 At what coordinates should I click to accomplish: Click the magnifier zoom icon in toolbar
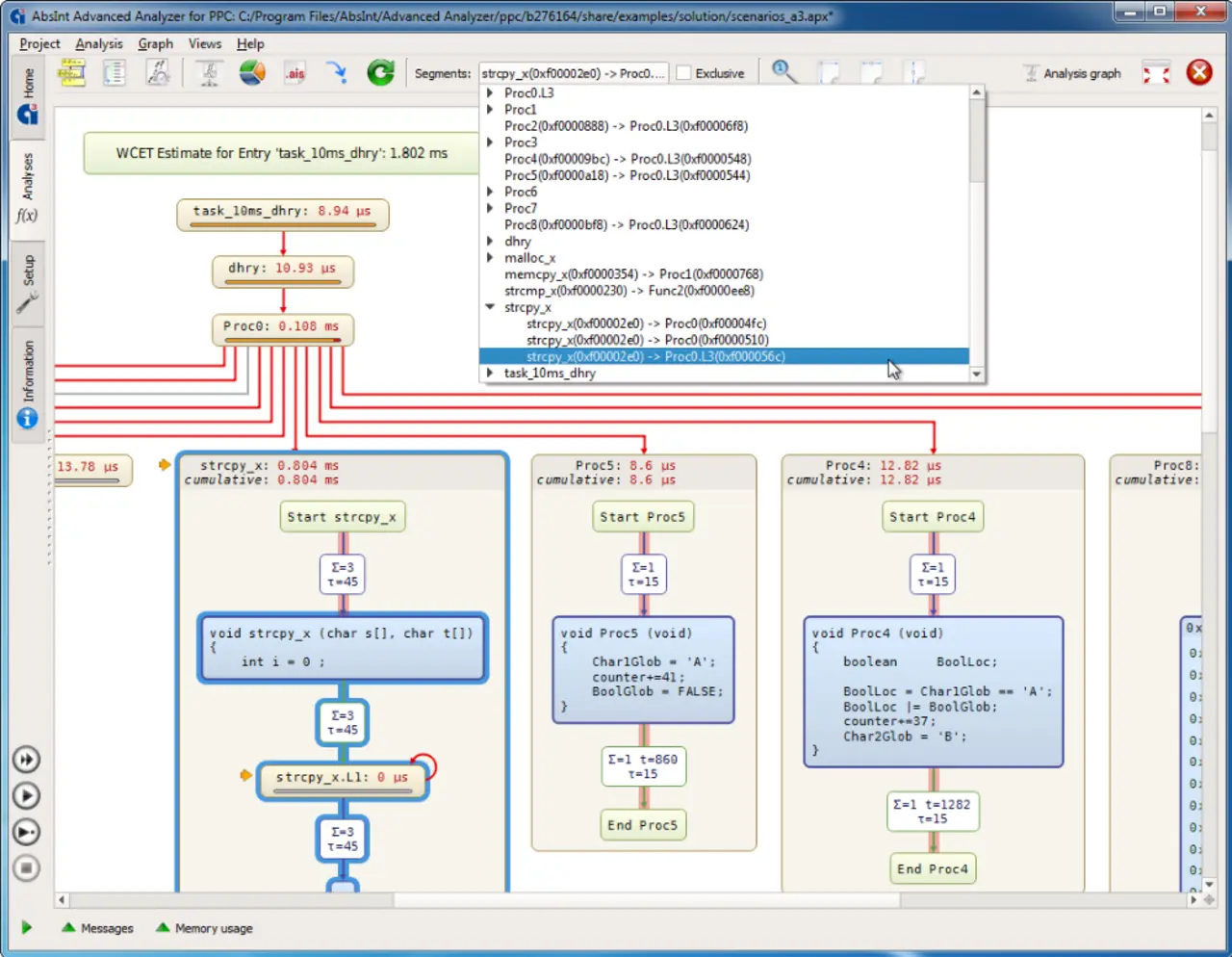click(783, 73)
